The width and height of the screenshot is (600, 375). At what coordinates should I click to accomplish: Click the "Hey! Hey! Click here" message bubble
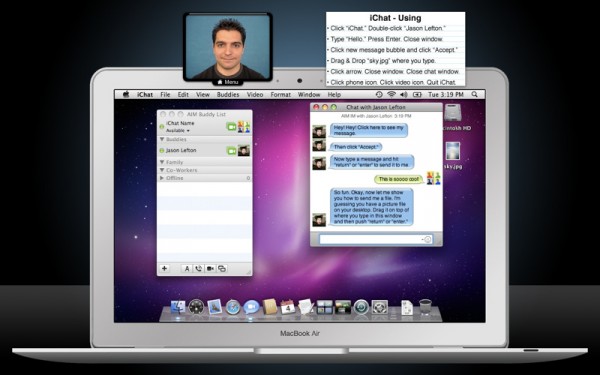click(368, 130)
